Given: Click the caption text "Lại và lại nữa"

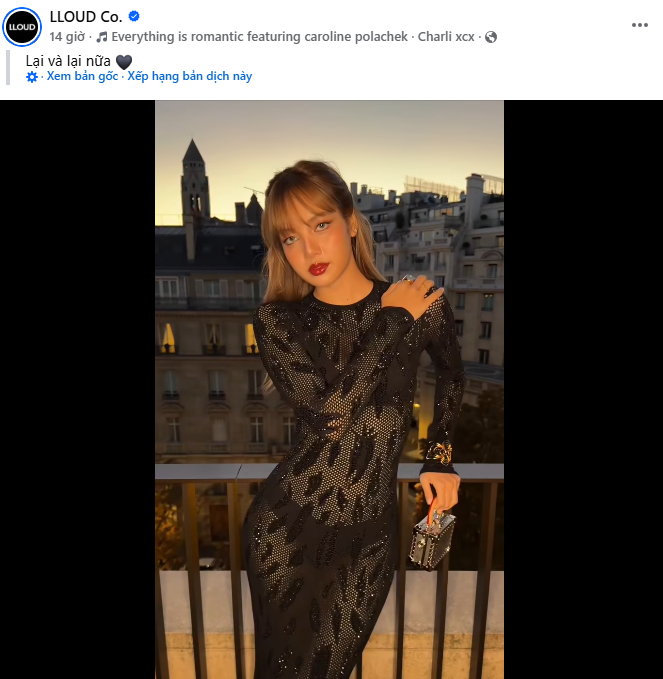Looking at the screenshot, I should [x=68, y=61].
